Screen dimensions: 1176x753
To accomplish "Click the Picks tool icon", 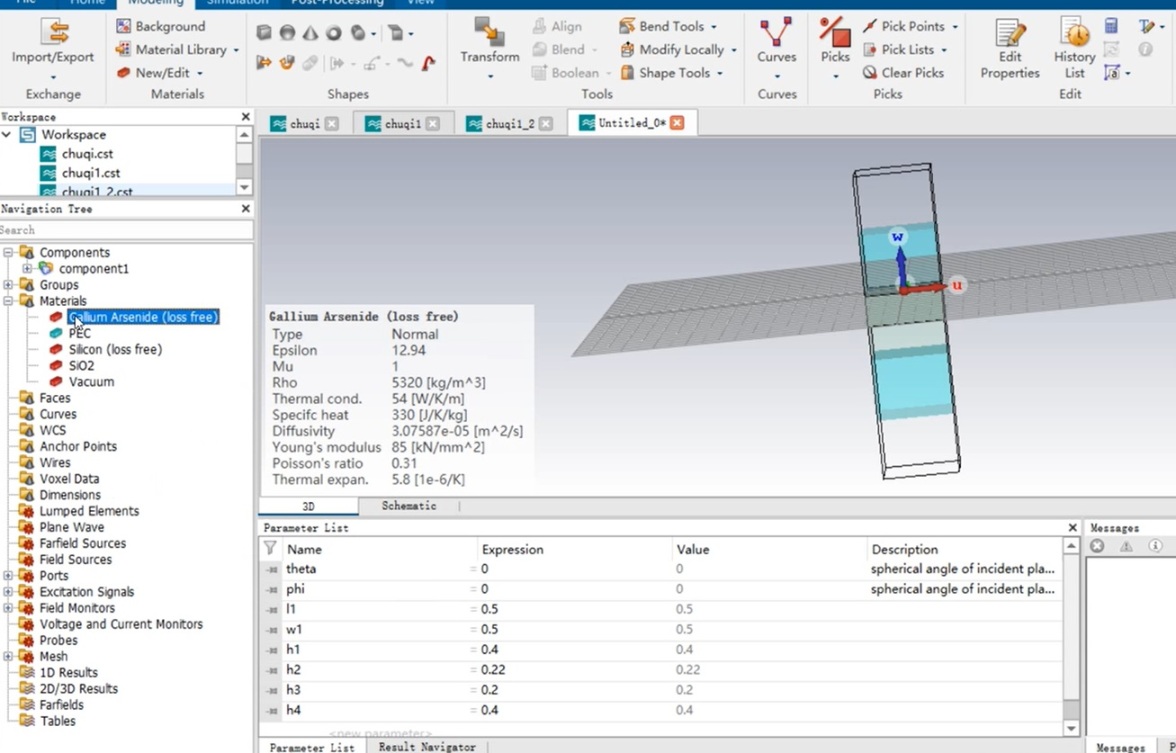I will point(835,33).
